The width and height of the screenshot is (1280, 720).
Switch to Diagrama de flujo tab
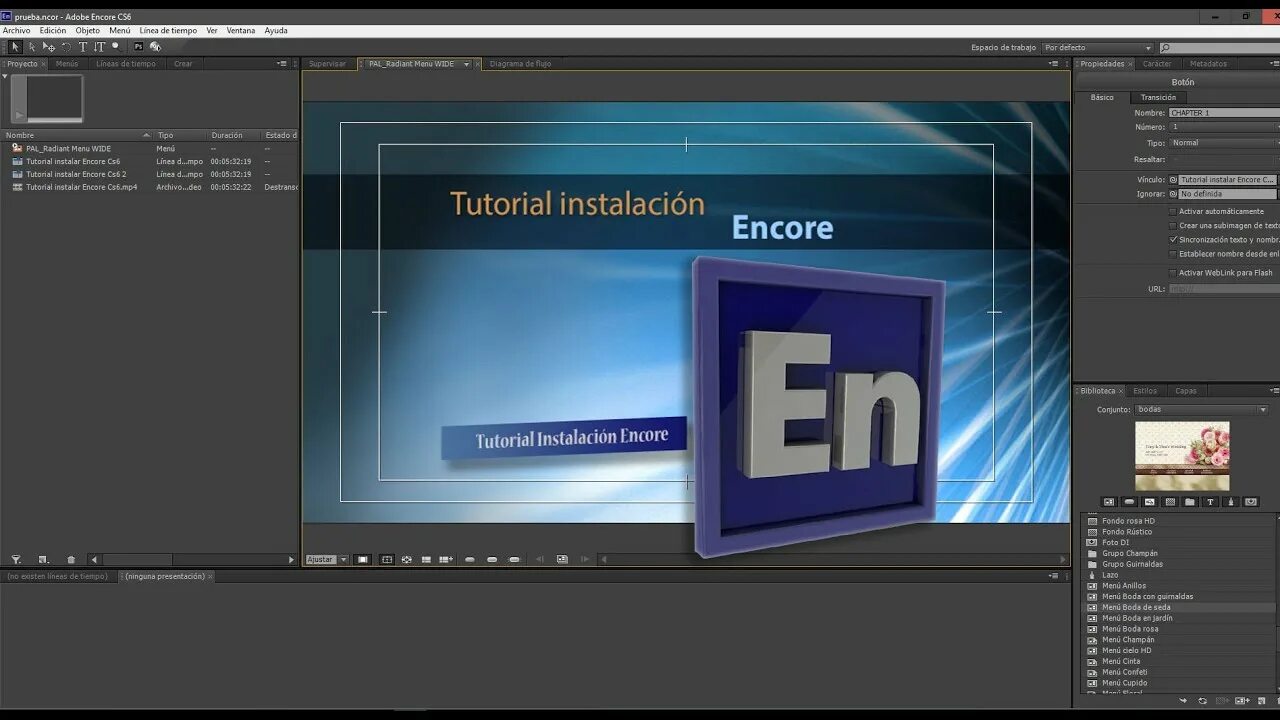[520, 64]
